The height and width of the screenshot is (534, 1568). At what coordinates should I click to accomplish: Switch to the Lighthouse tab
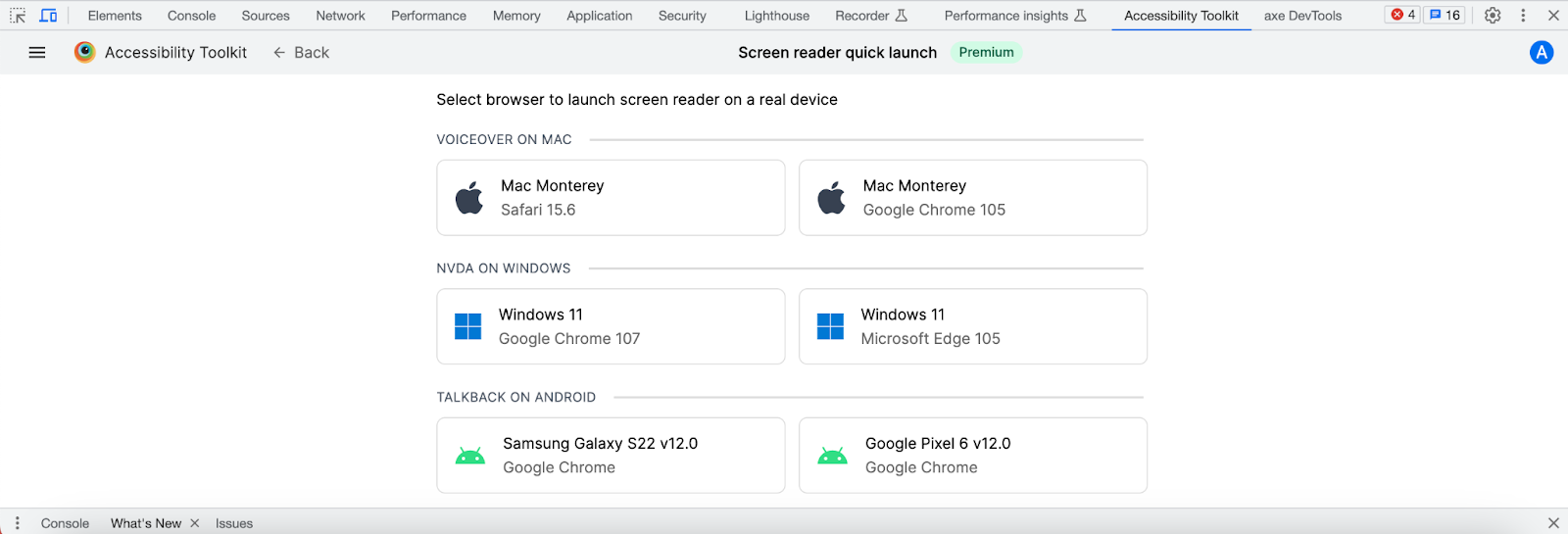(776, 16)
